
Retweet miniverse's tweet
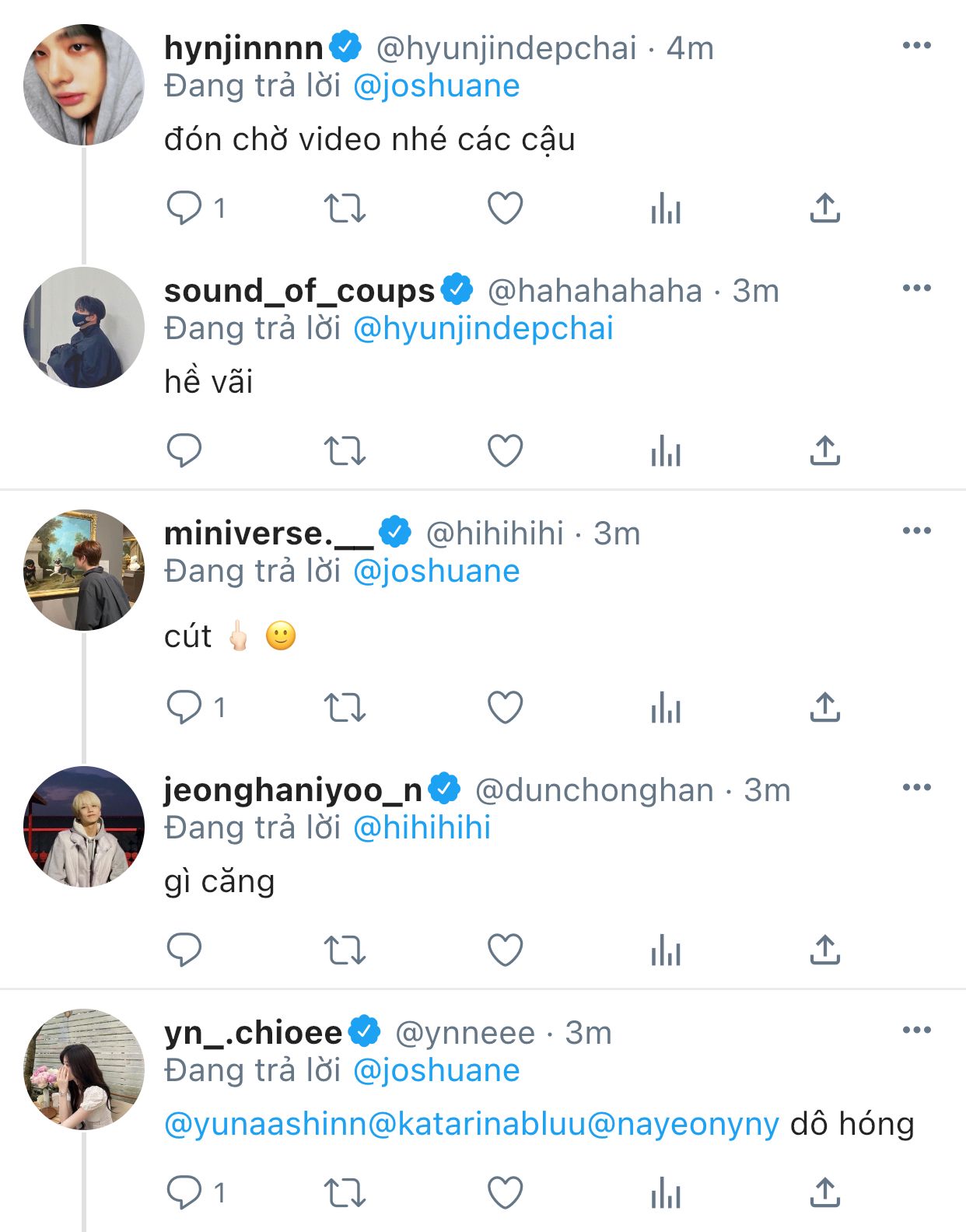345,708
